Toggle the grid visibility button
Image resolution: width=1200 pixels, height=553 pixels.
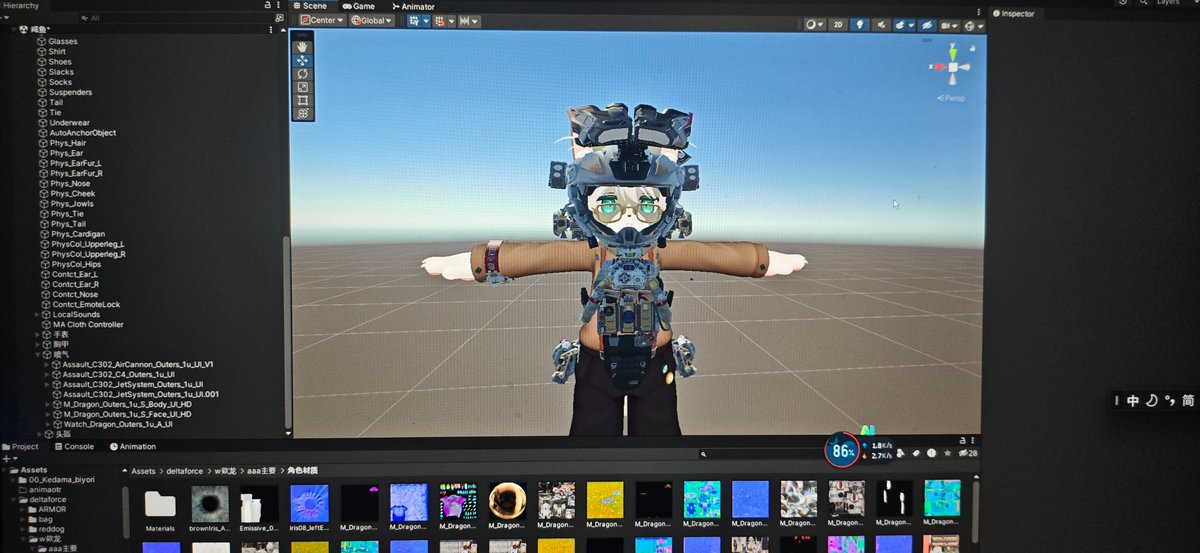[414, 20]
